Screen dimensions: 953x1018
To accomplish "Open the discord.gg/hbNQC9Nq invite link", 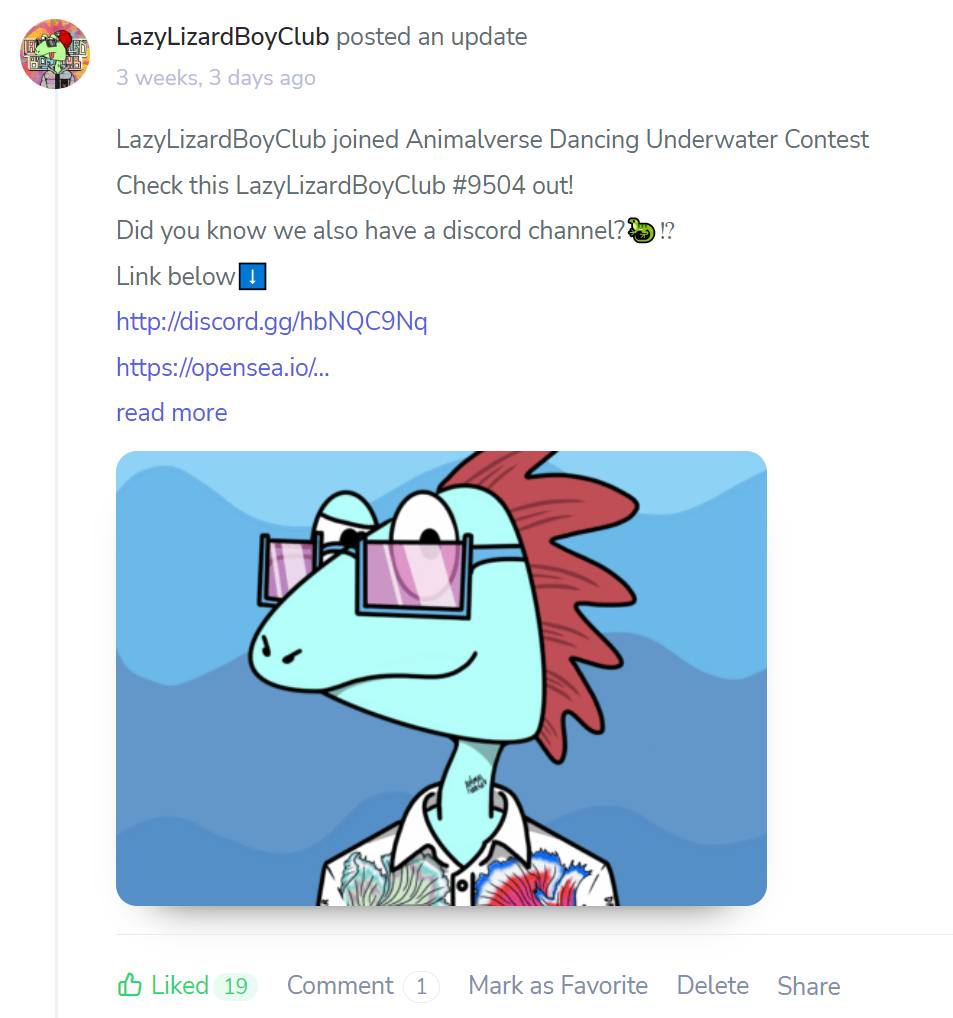I will click(271, 322).
